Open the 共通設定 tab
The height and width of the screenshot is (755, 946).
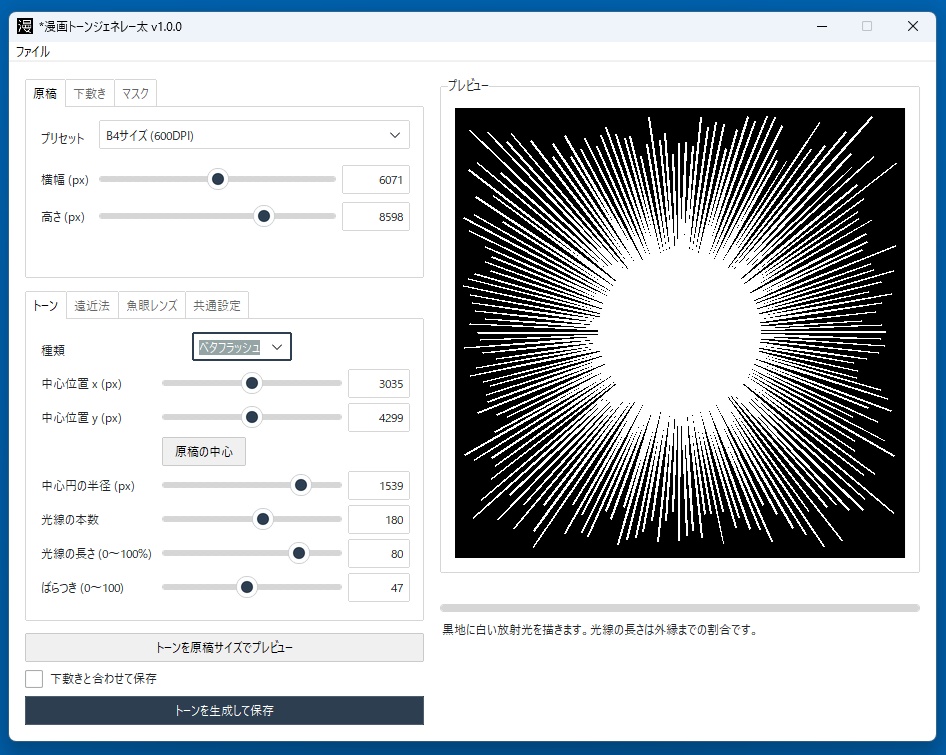click(217, 305)
